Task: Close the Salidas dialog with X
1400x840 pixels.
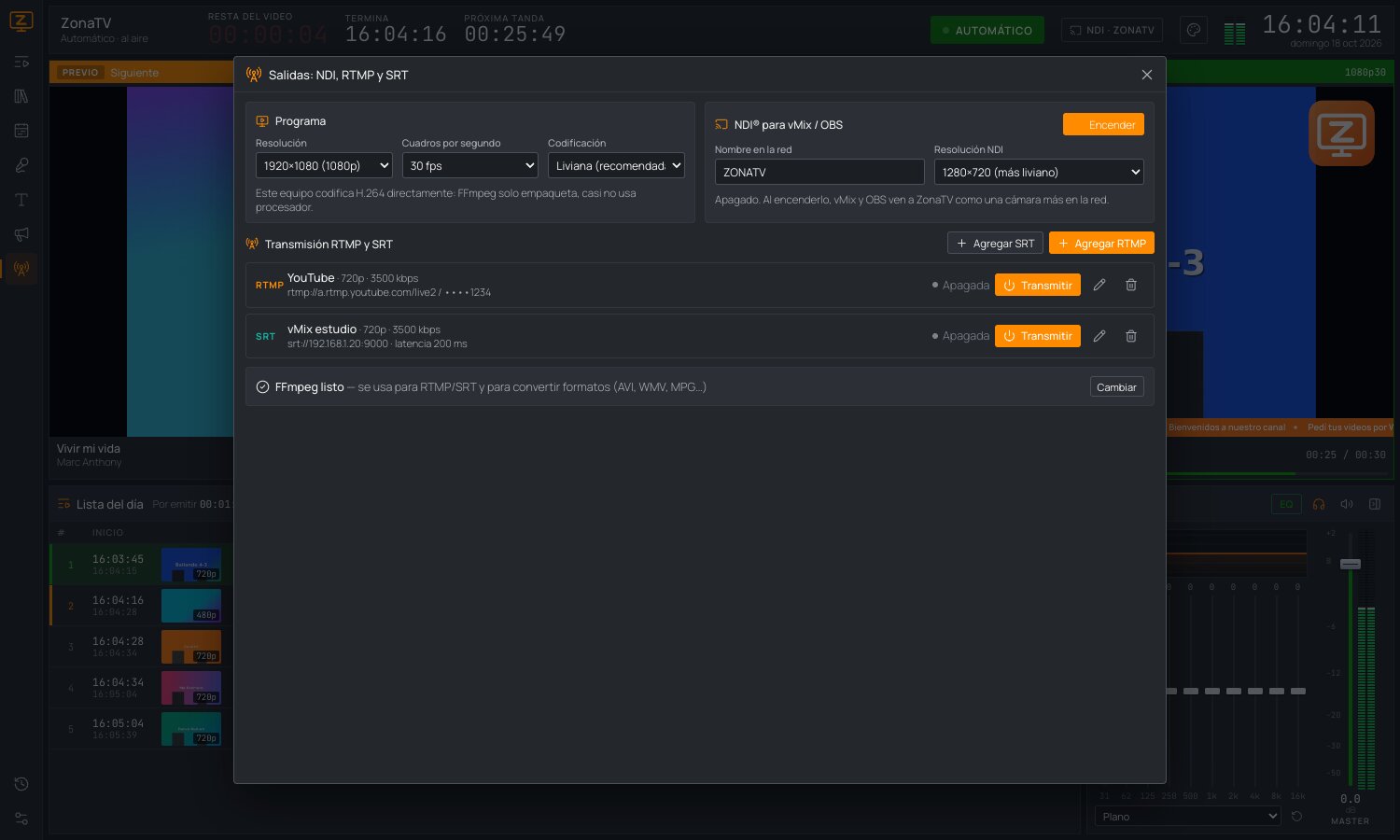Action: coord(1147,75)
